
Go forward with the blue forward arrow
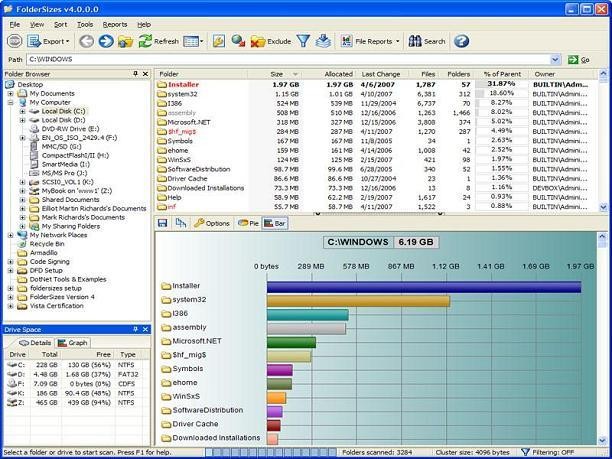106,41
